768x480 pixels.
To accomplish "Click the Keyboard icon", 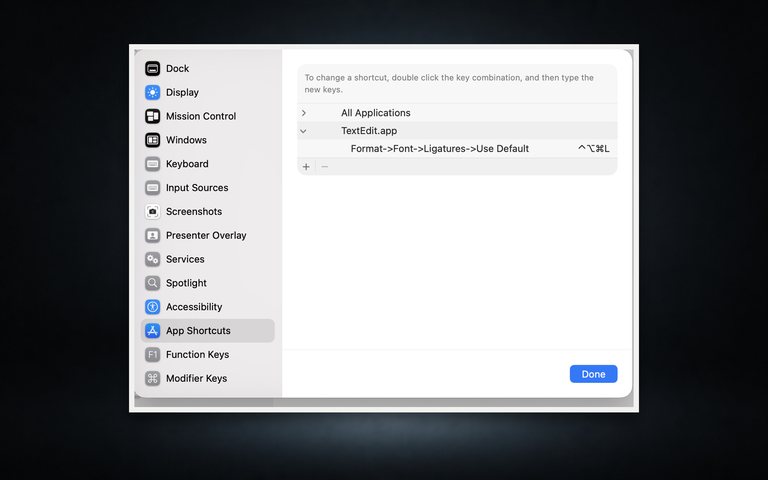I will coord(152,164).
